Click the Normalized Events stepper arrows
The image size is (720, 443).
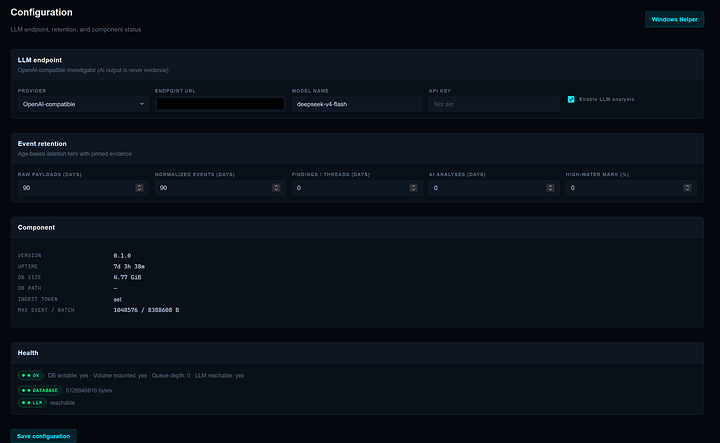pyautogui.click(x=276, y=188)
